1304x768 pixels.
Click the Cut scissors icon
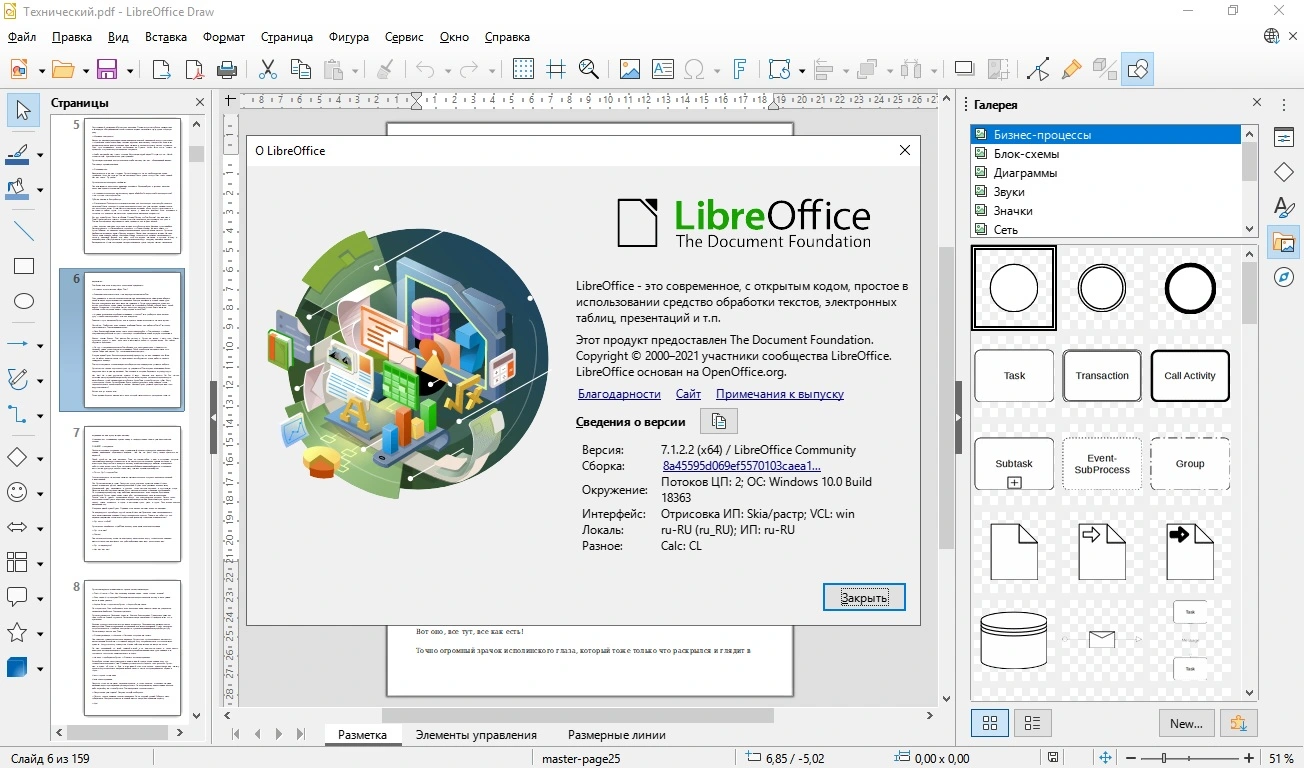267,69
